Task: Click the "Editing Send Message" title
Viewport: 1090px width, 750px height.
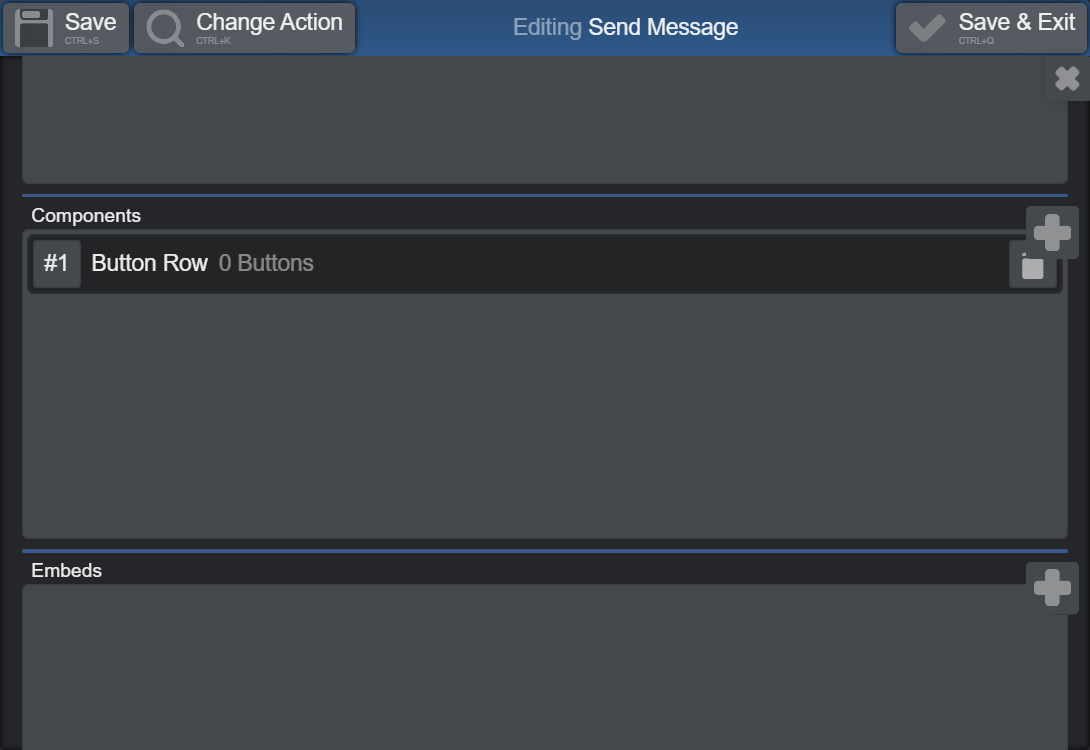Action: tap(625, 28)
